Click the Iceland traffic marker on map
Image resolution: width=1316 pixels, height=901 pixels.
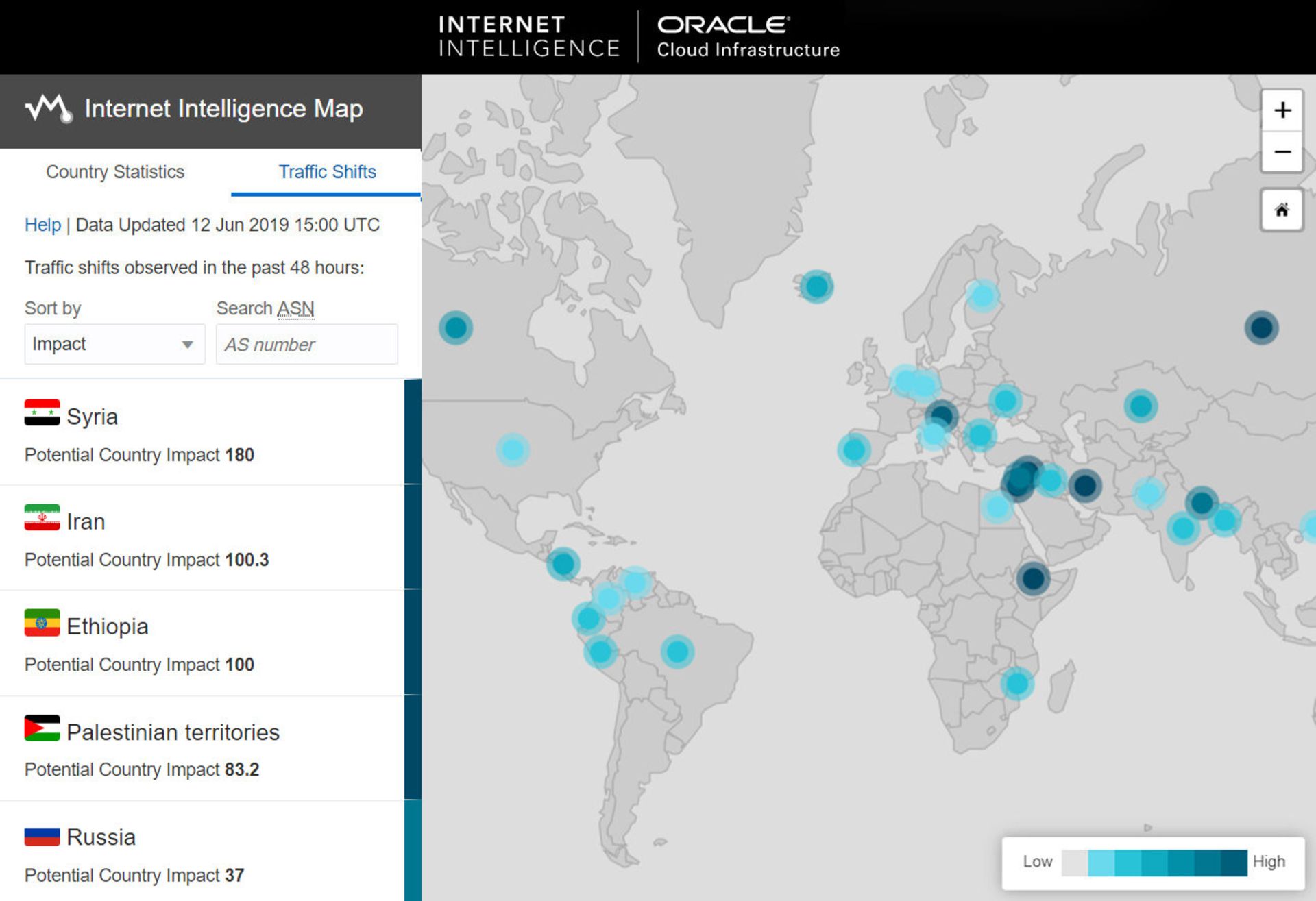[x=816, y=287]
